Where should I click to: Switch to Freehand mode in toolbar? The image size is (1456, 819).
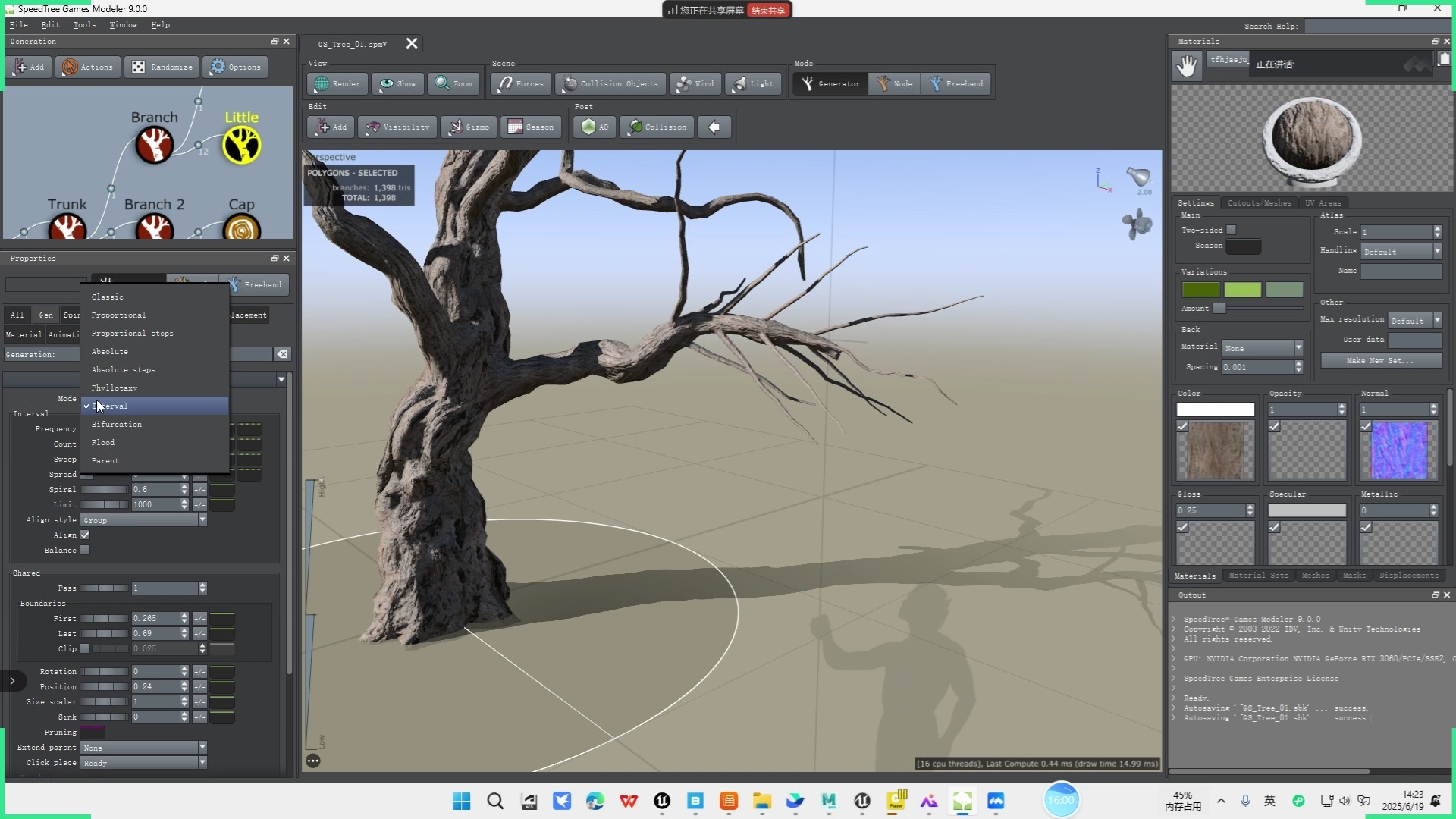(x=956, y=84)
